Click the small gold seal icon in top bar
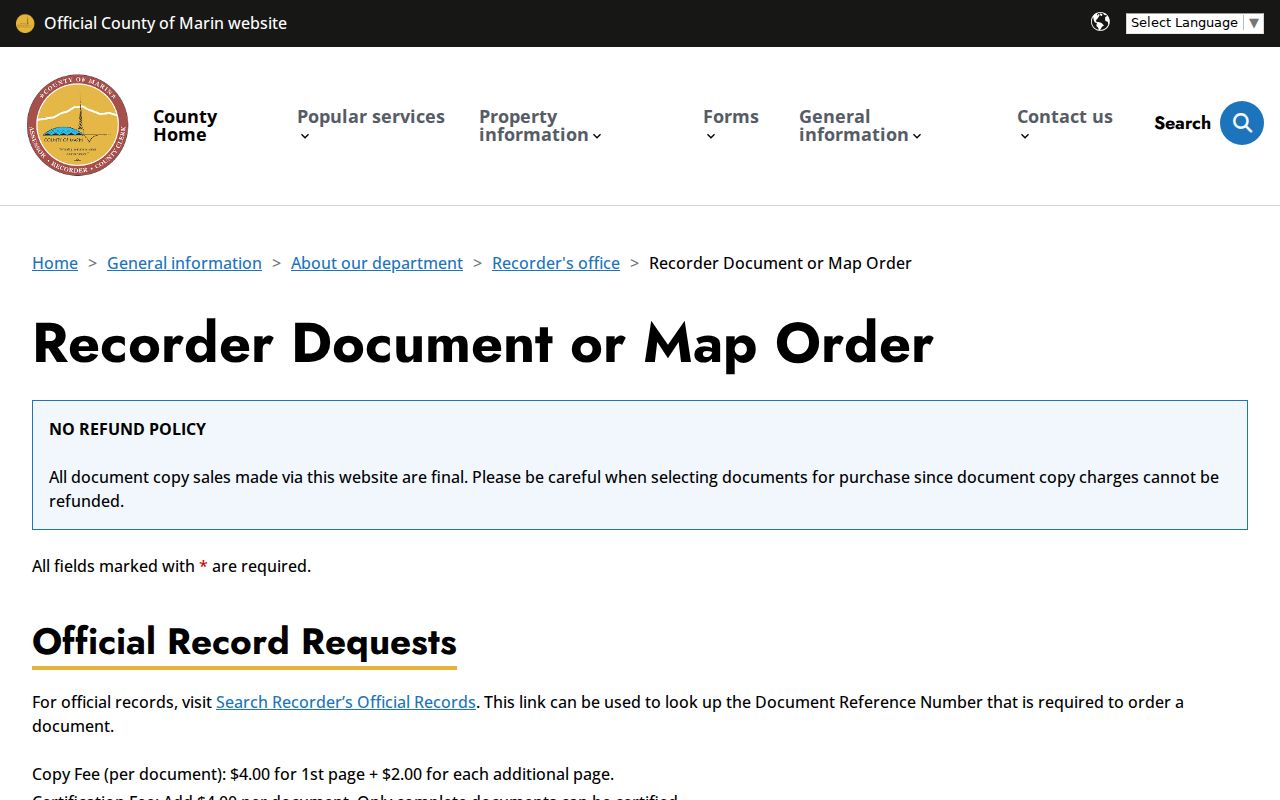Viewport: 1280px width, 800px height. tap(25, 23)
